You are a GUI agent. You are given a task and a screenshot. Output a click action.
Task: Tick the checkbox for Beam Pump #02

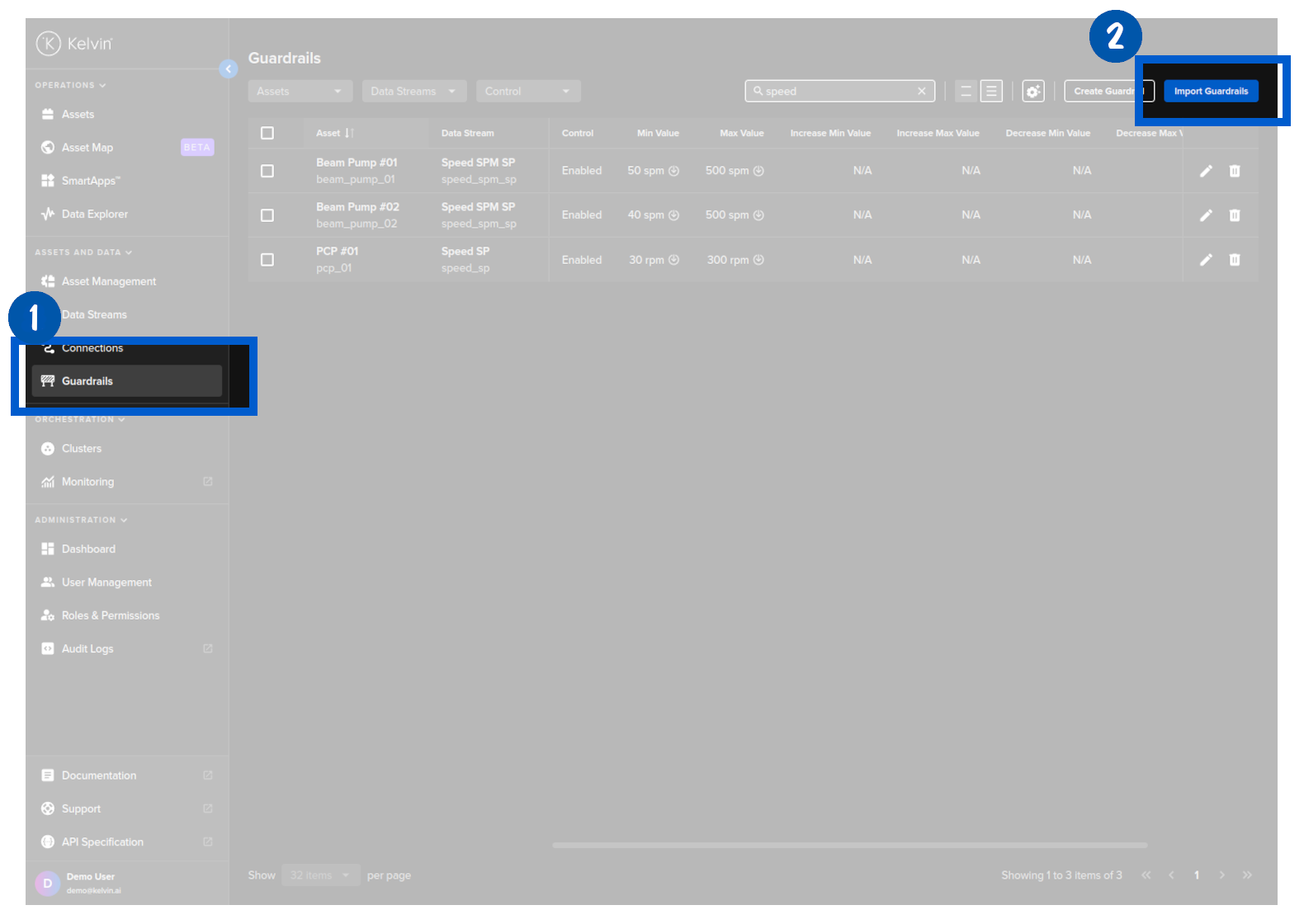click(267, 215)
